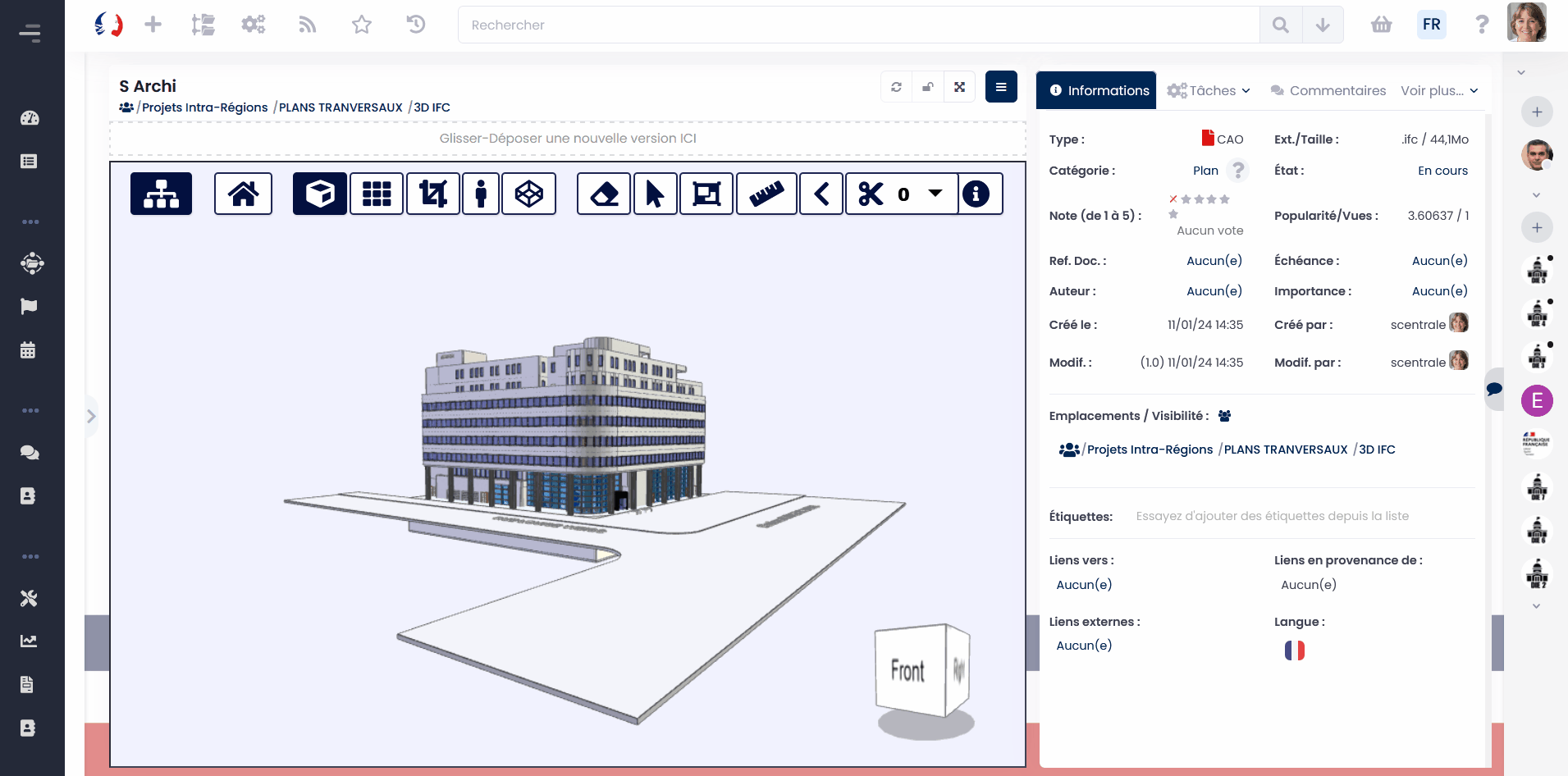Choose the pointer selection tool
Image resolution: width=1568 pixels, height=776 pixels.
pyautogui.click(x=655, y=194)
